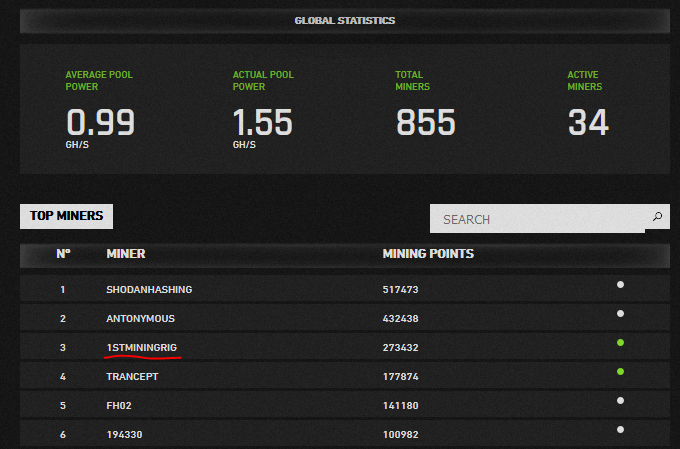Open the TOP MINERS tab
Viewport: 680px width, 449px height.
pyautogui.click(x=66, y=216)
